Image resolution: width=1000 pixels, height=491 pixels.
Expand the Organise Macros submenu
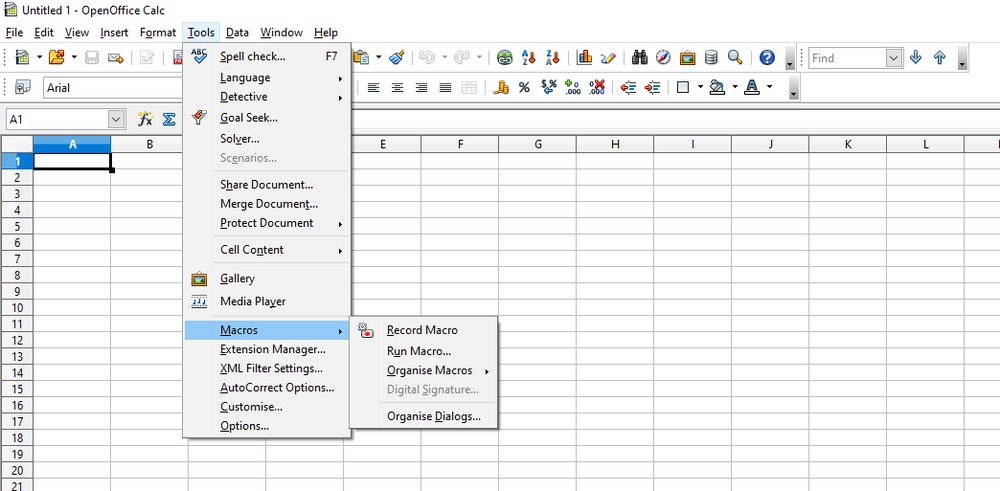click(430, 370)
